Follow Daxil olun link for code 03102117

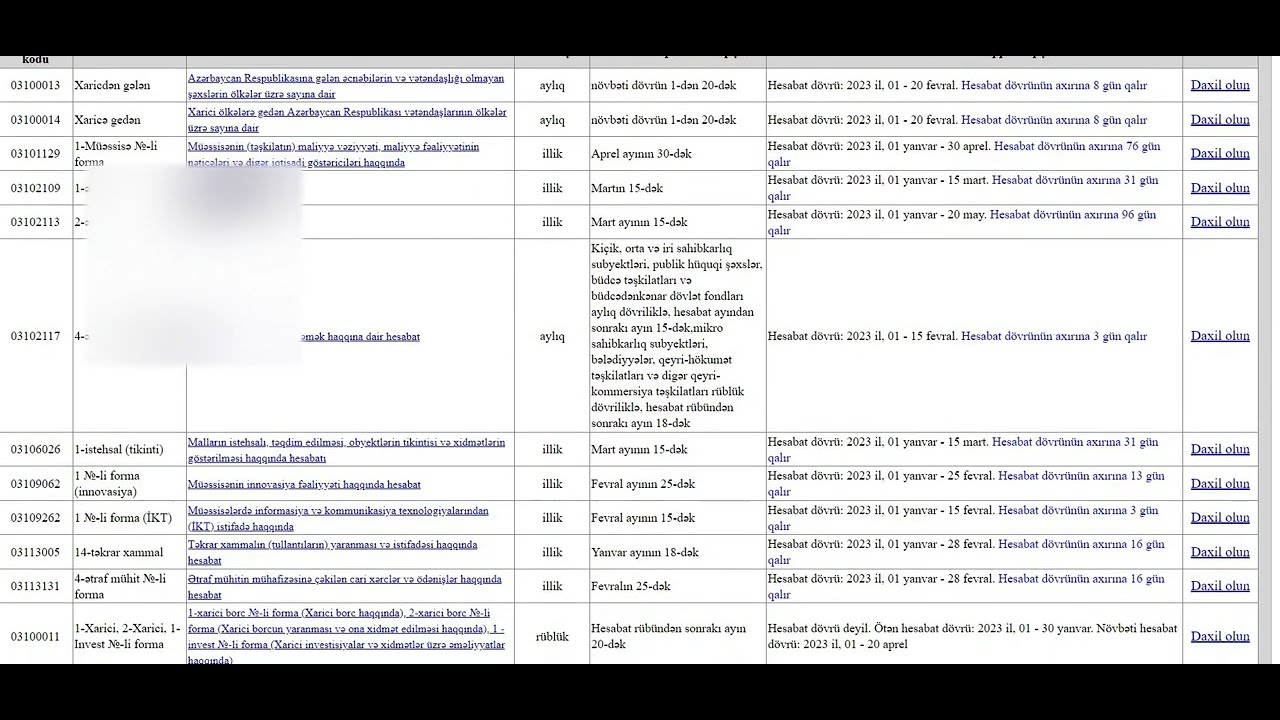(1220, 336)
